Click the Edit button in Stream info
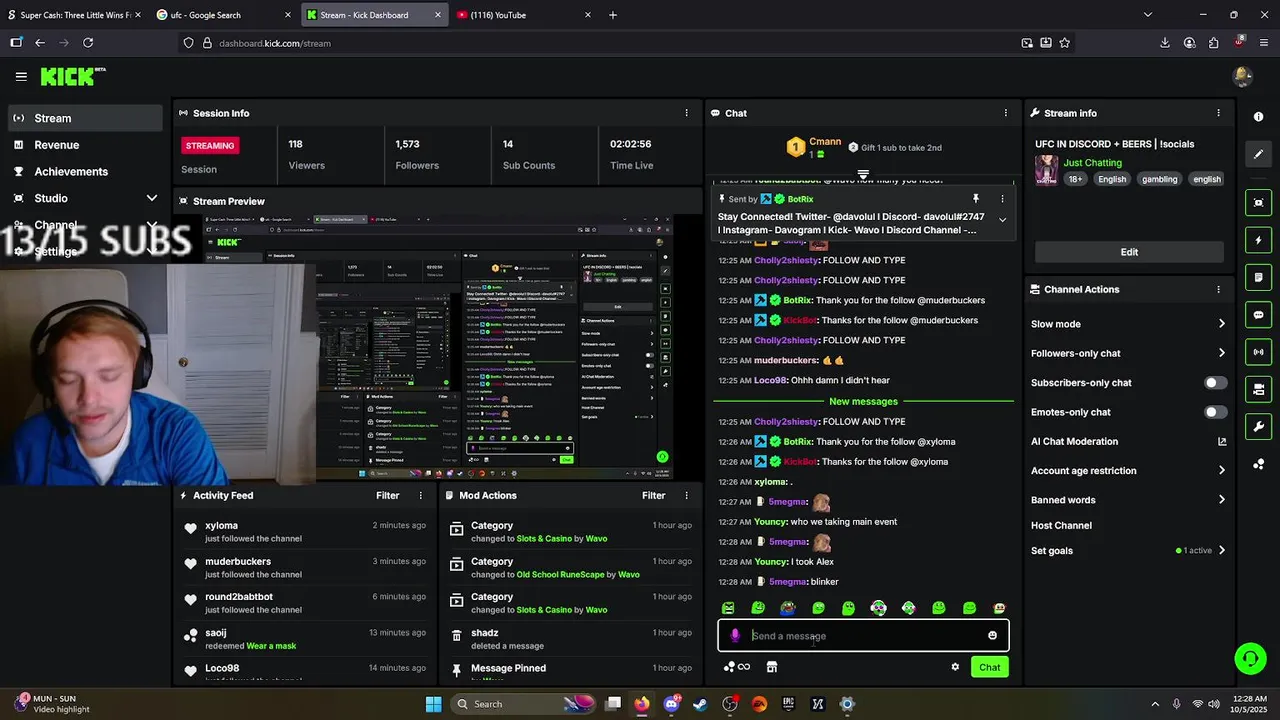This screenshot has width=1280, height=720. click(1129, 252)
